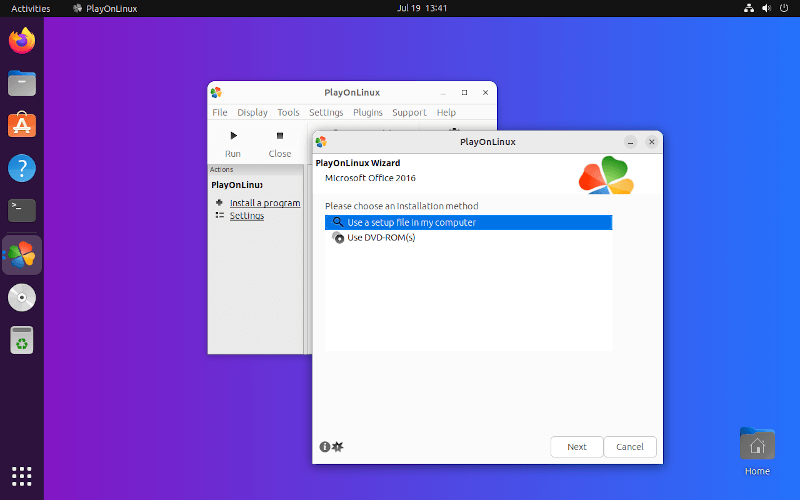Maximize the main PlayOnLinux window

[x=464, y=92]
